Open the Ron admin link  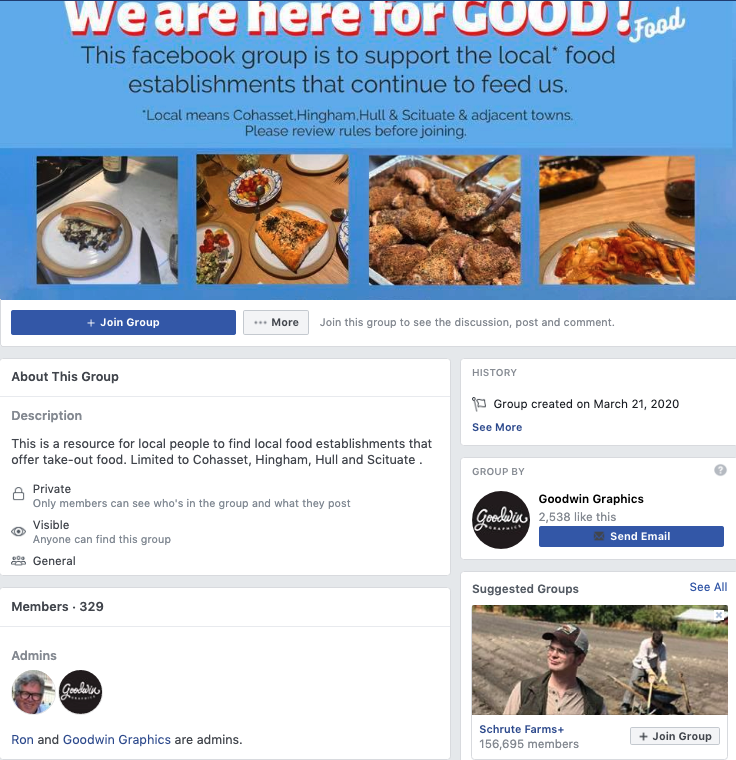(22, 740)
